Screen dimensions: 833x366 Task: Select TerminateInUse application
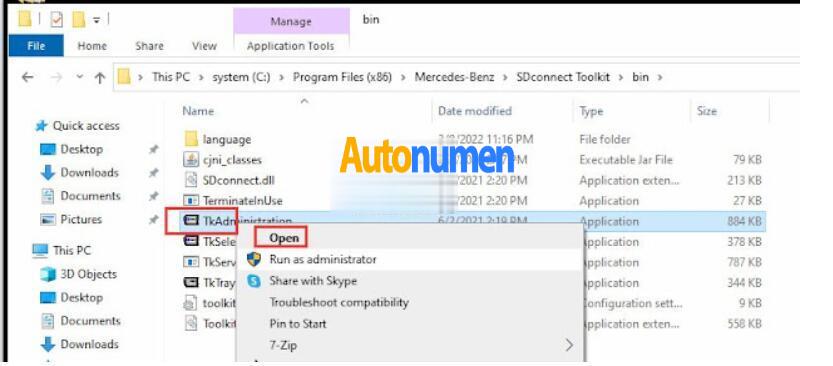[x=242, y=201]
